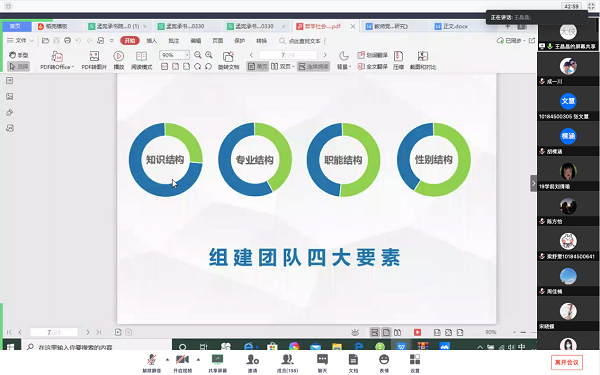Click the page number input field

(x=288, y=55)
